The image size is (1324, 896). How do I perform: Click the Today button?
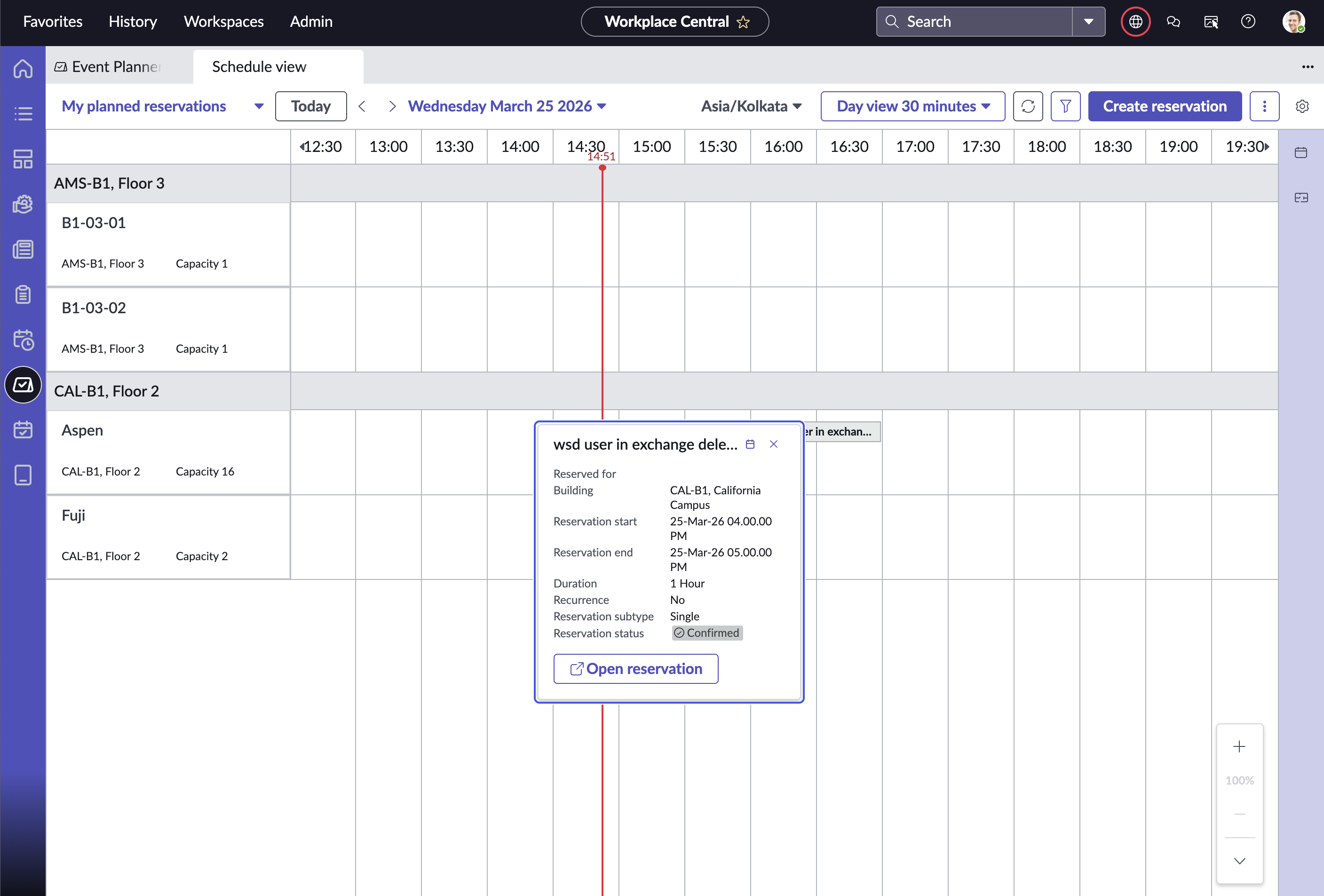pos(310,106)
